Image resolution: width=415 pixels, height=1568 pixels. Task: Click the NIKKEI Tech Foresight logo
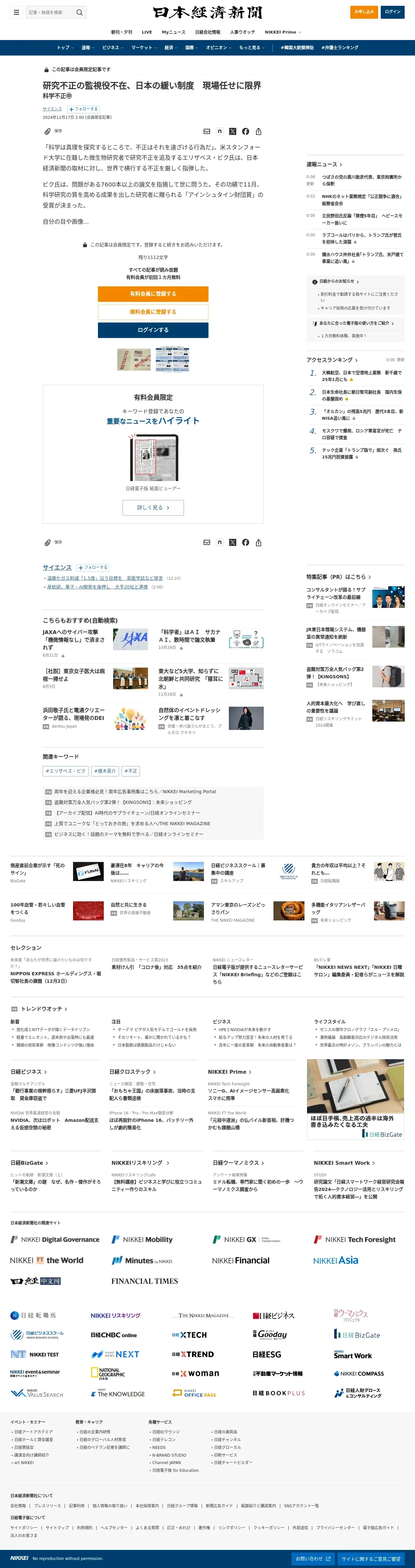click(x=355, y=1239)
